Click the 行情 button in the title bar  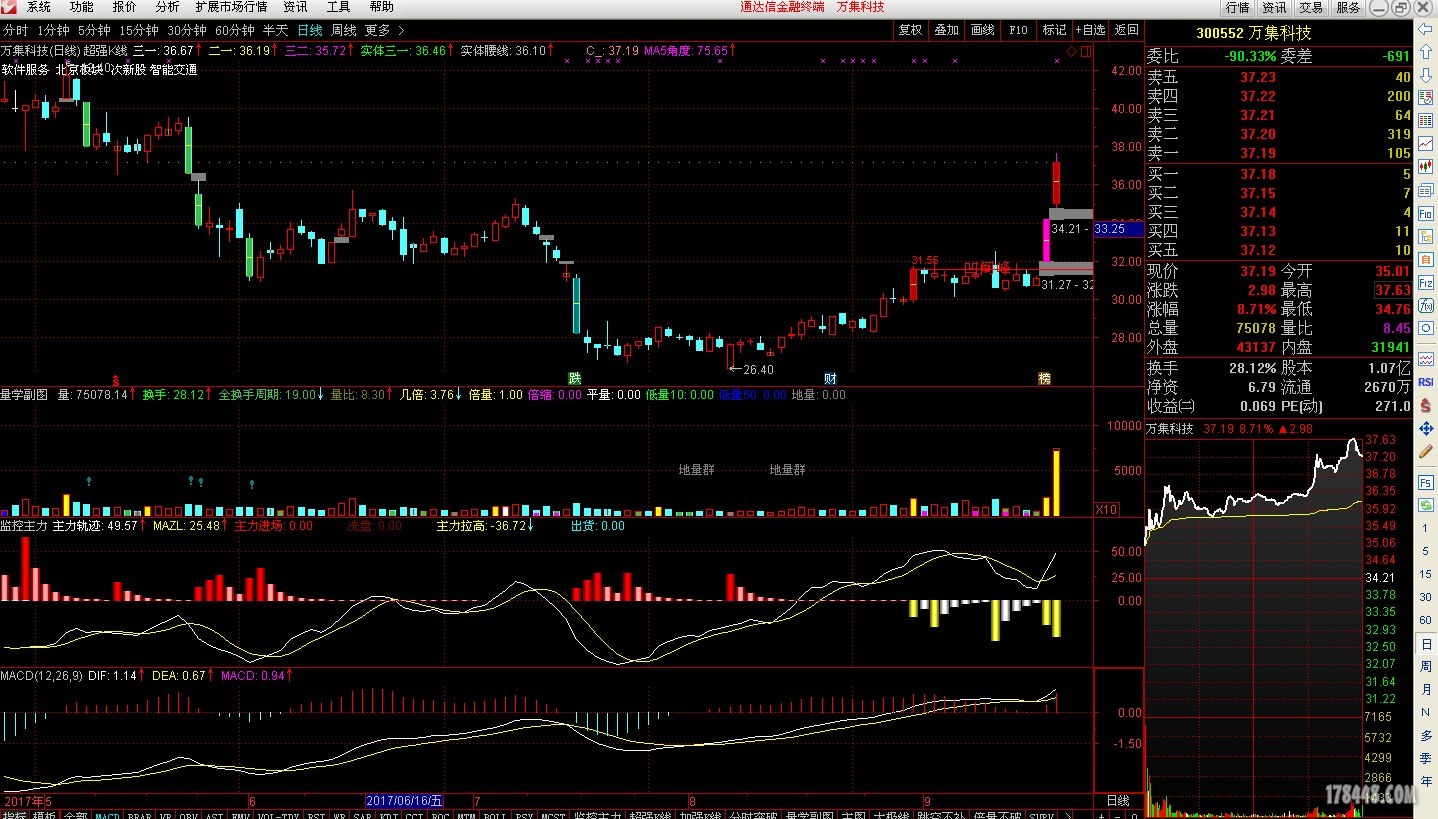(1238, 7)
